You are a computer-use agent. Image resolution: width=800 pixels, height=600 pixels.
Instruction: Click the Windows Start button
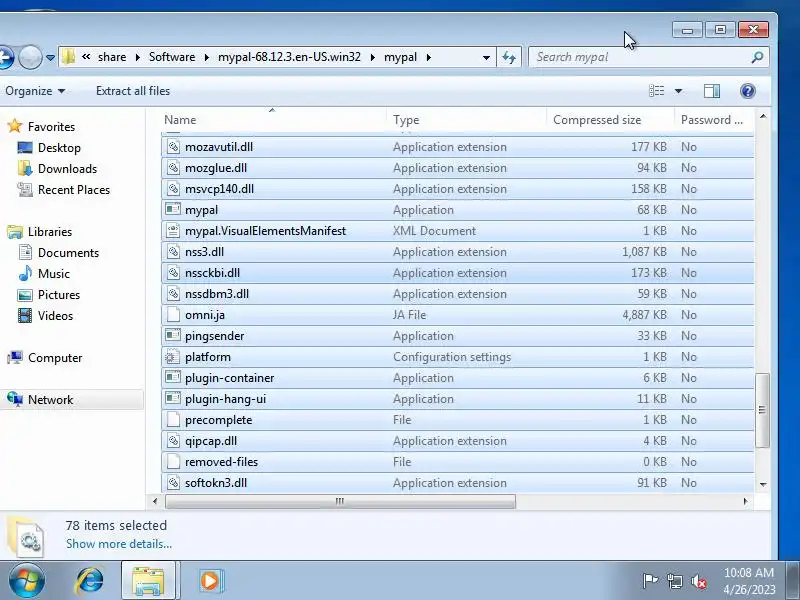[27, 581]
